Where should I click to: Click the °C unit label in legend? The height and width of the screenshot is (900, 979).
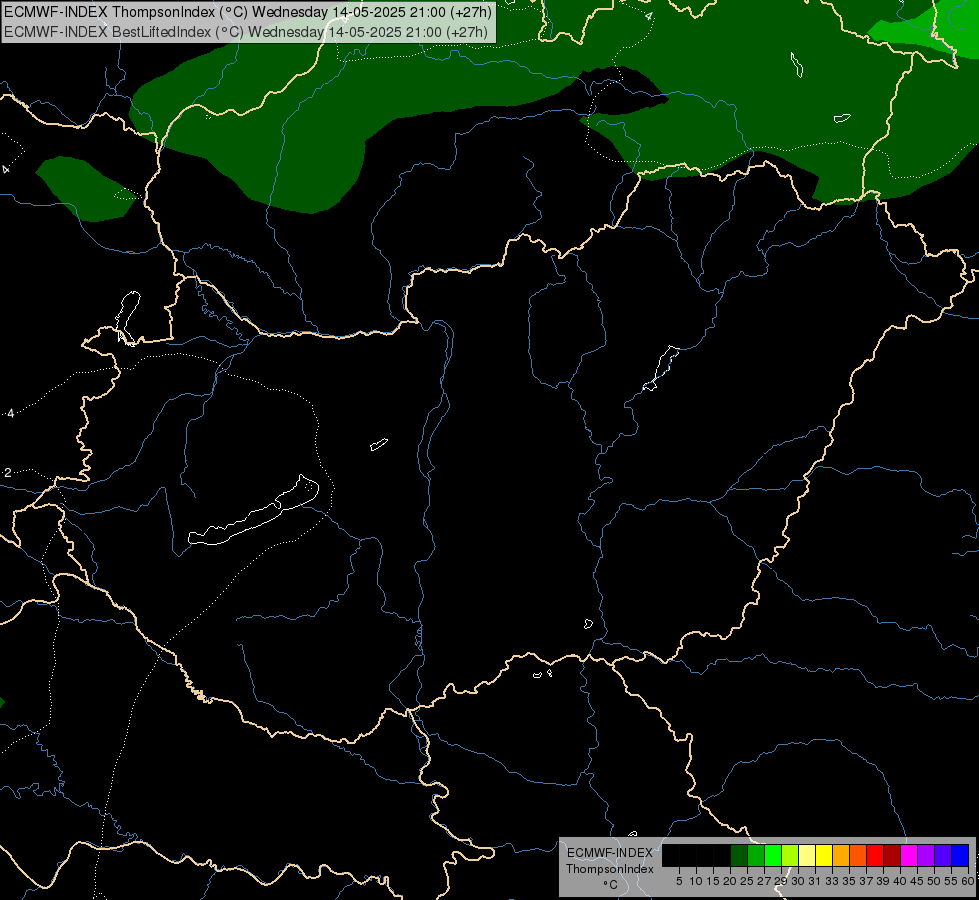[611, 885]
